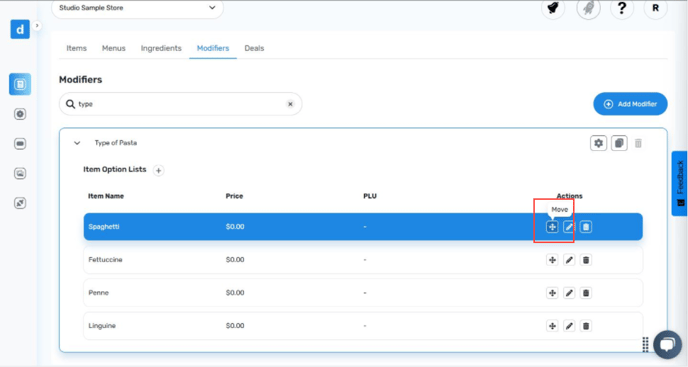Click the Price column header
688x367 pixels.
(x=234, y=196)
